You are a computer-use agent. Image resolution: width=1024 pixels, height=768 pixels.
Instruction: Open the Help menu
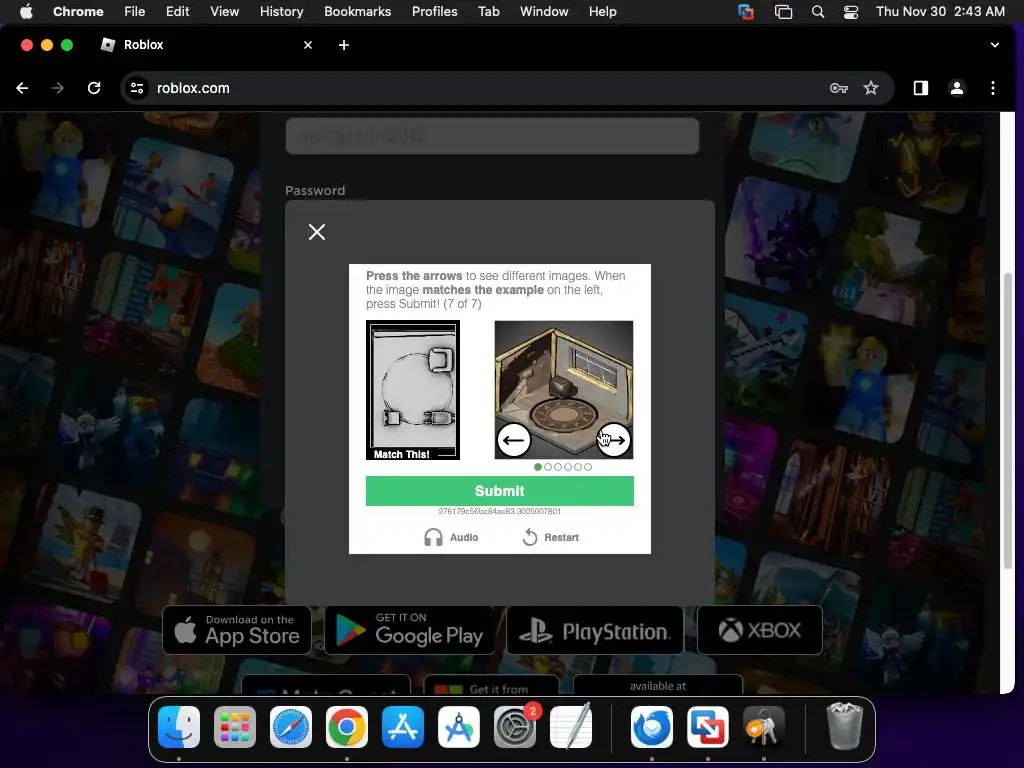(602, 11)
